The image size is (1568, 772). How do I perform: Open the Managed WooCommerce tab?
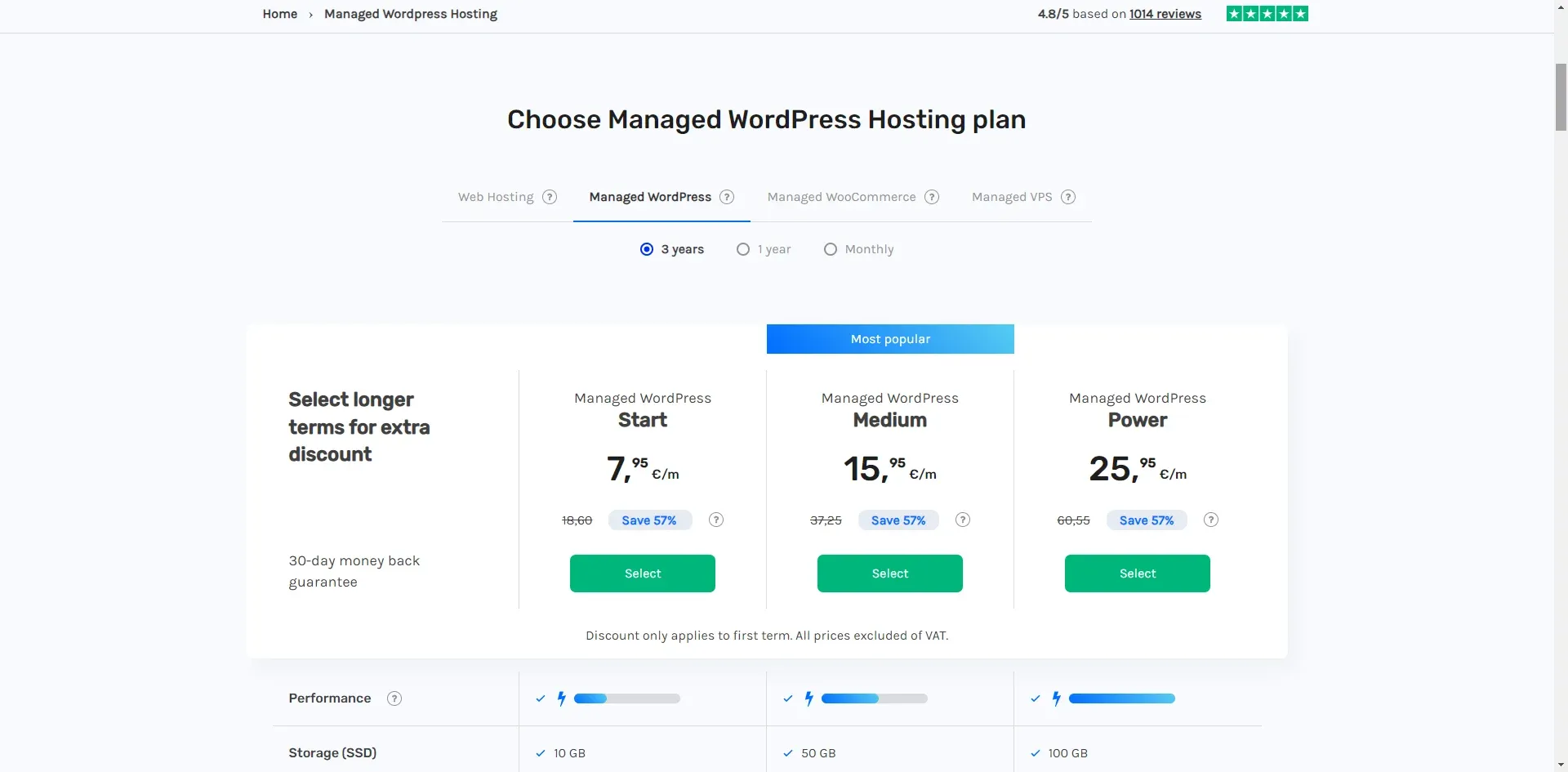[841, 197]
